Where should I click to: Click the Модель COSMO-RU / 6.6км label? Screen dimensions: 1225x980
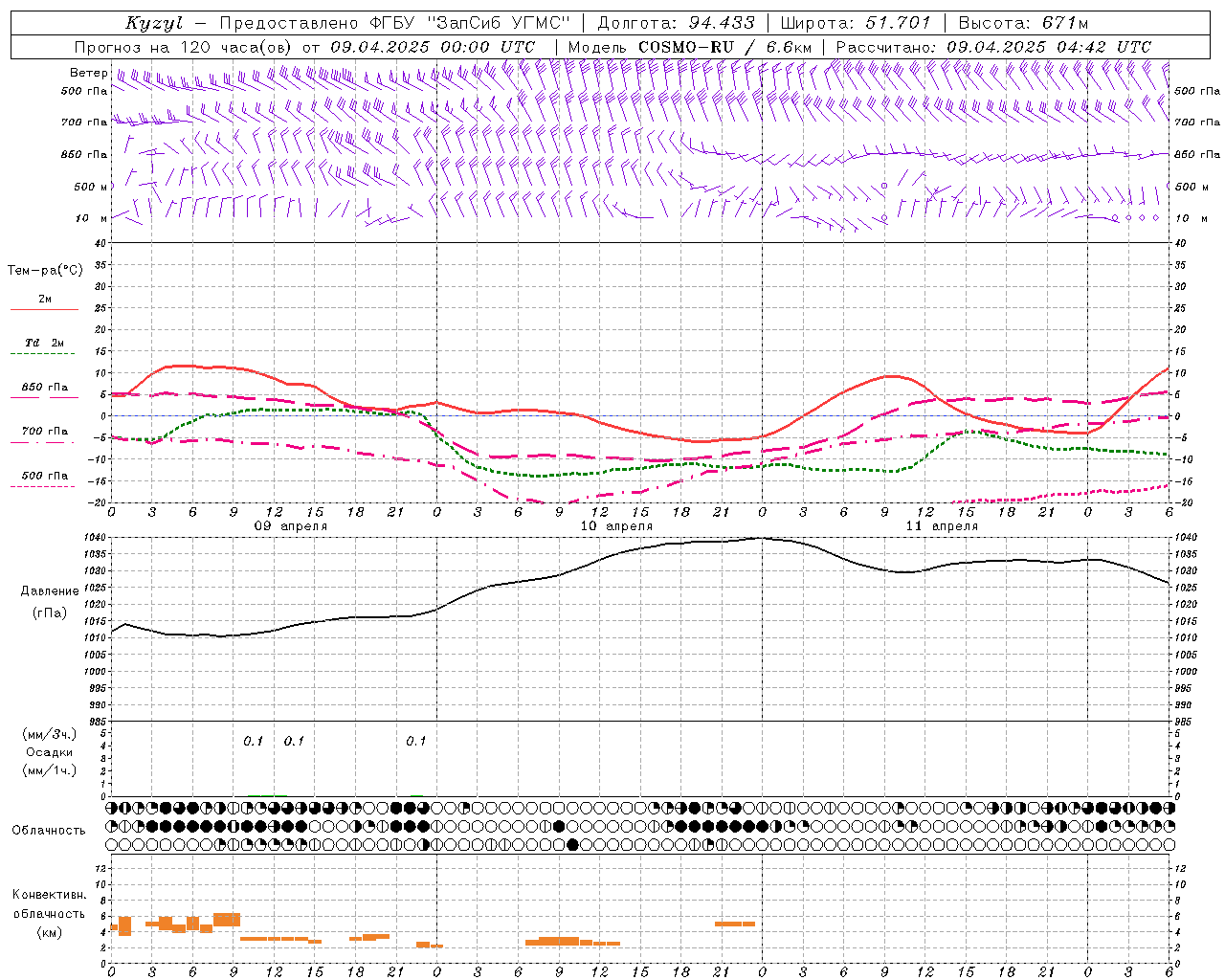pos(690,47)
